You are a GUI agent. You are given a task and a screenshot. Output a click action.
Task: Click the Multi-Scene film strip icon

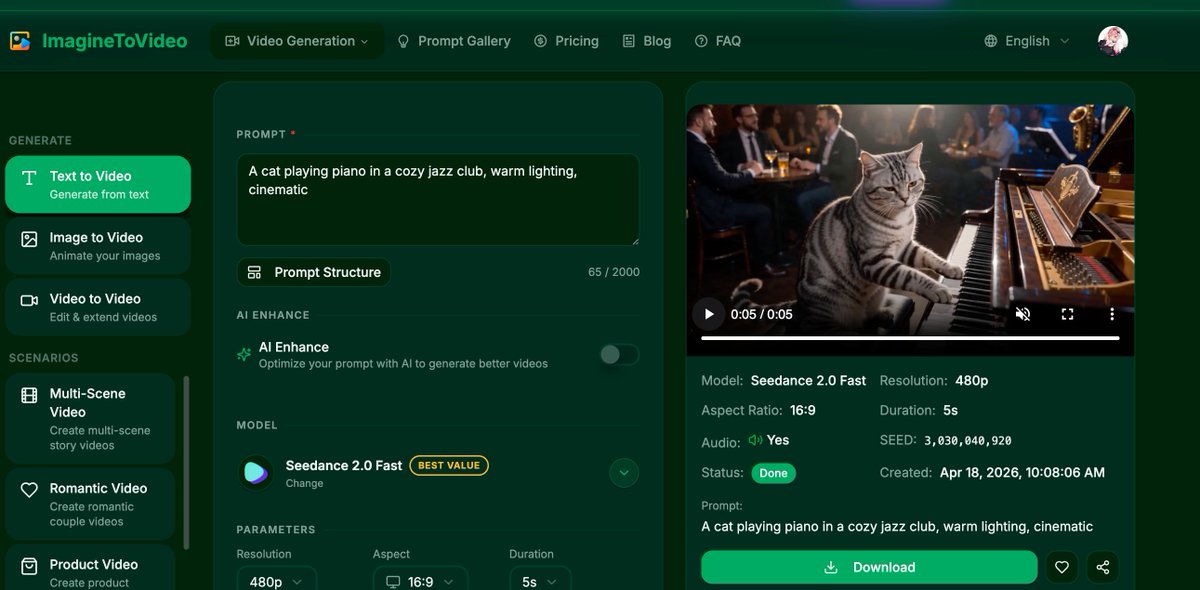[29, 396]
